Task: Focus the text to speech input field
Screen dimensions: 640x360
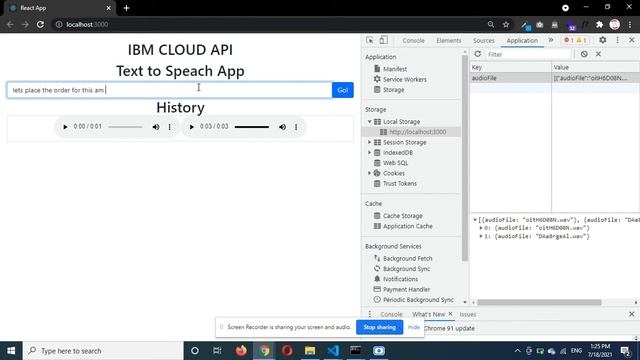Action: tap(169, 90)
